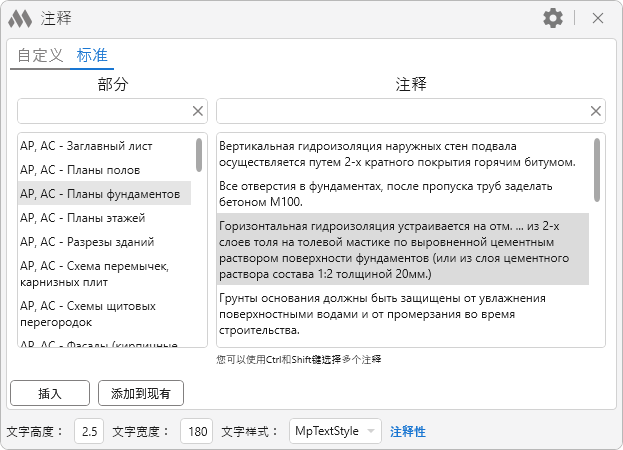Screen dimensions: 623x450
Task: Choose 'АР, АС - Разрезы зданий' in list
Action: click(86, 241)
